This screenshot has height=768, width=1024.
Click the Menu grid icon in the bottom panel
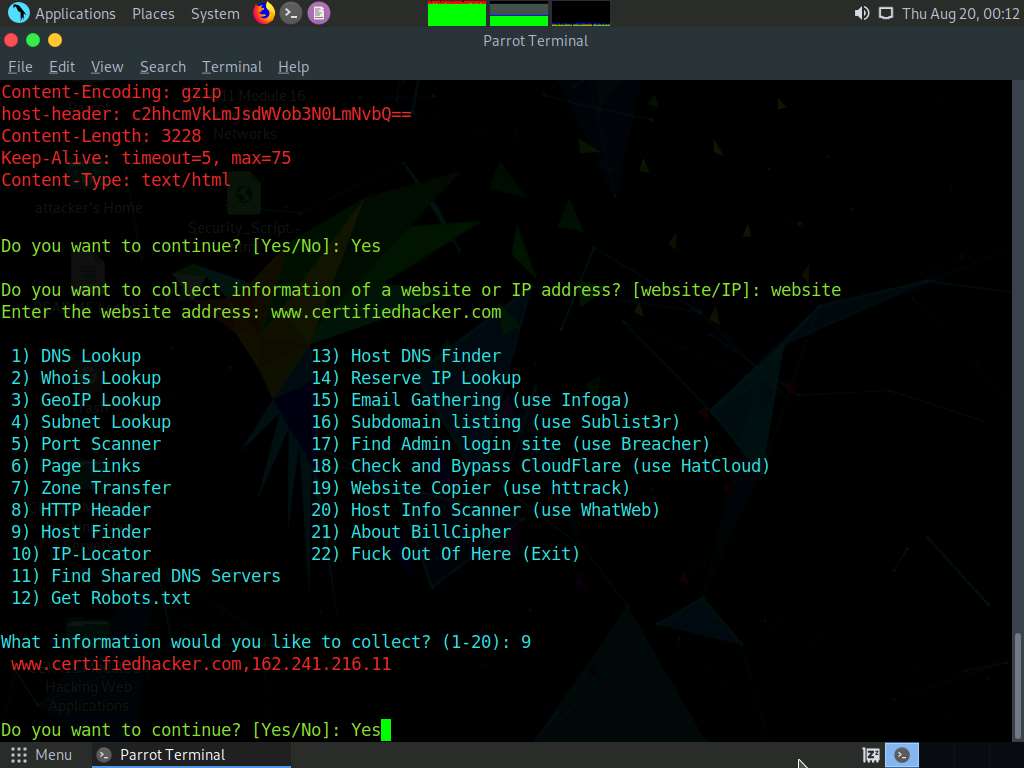coord(19,755)
